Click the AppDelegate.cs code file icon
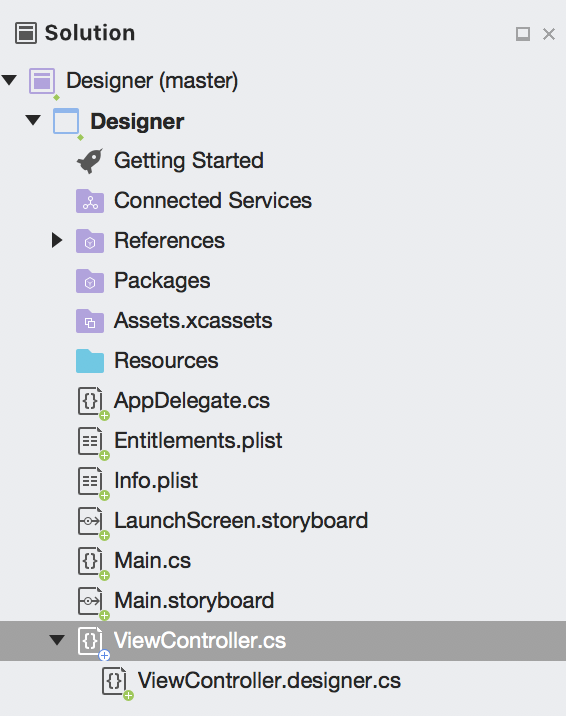The width and height of the screenshot is (566, 716). pos(90,401)
